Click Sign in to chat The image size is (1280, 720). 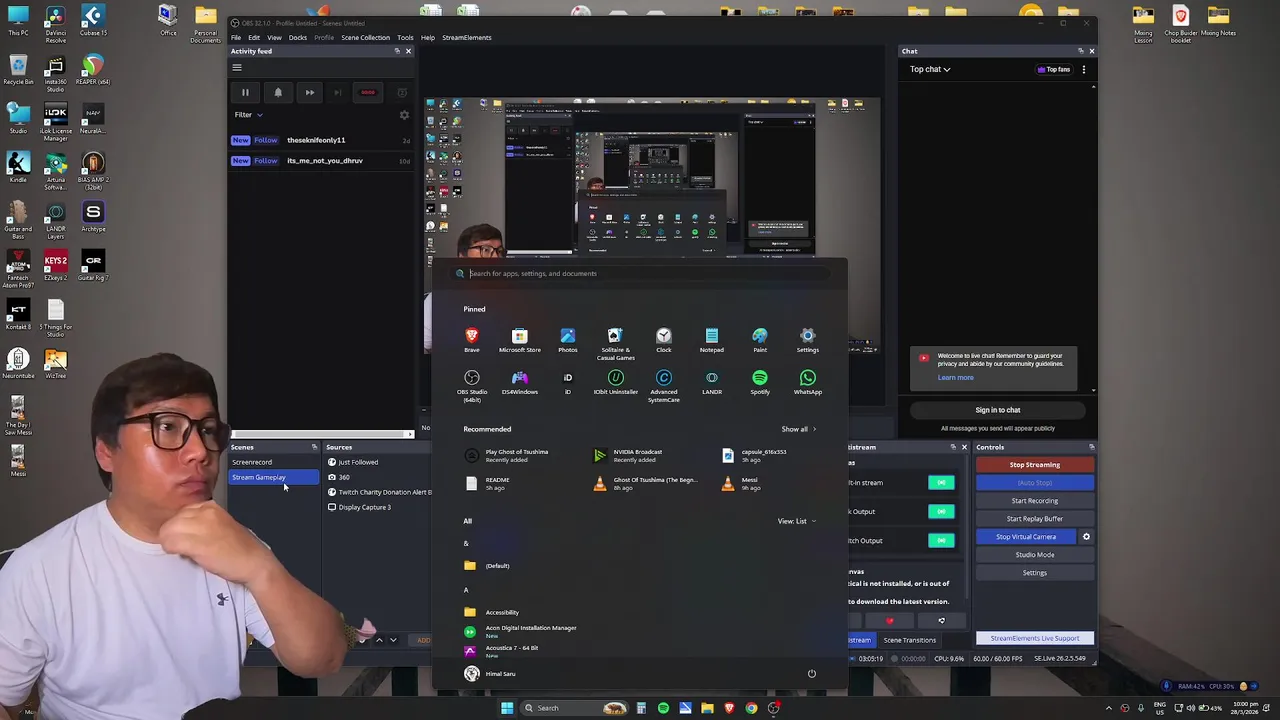point(998,410)
